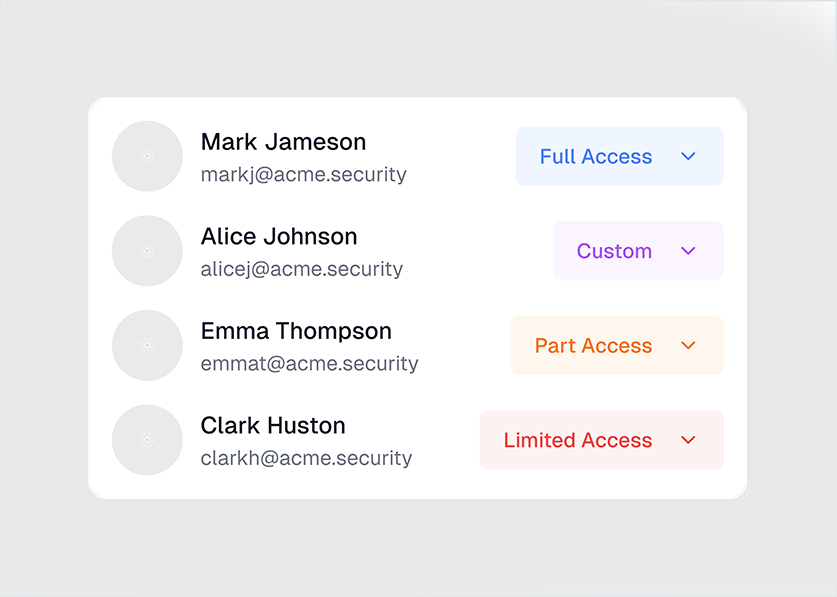Select the Emma Thompson name

pos(296,331)
